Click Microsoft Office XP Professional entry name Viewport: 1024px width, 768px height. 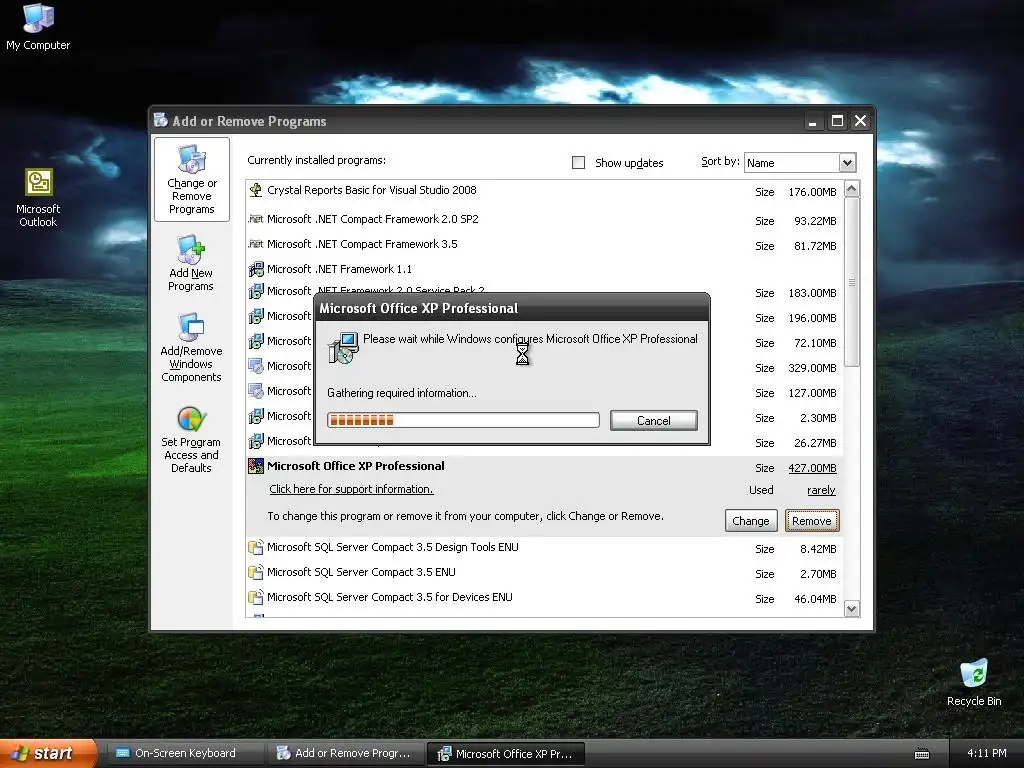click(x=356, y=466)
